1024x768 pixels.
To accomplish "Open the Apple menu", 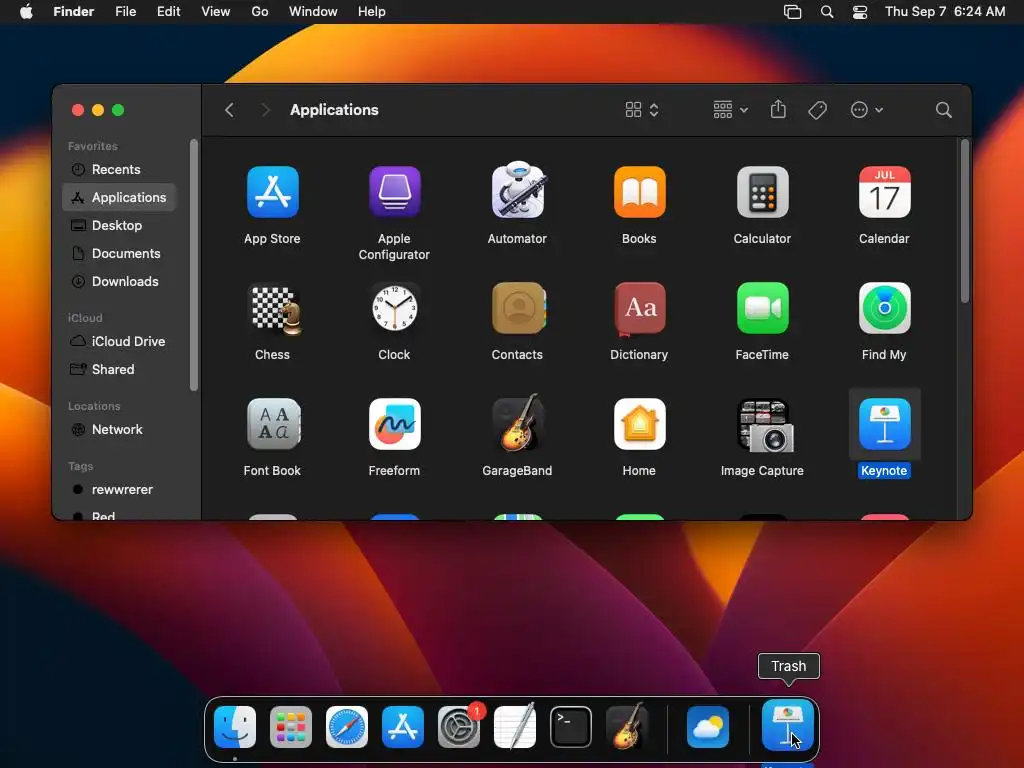I will tap(26, 12).
